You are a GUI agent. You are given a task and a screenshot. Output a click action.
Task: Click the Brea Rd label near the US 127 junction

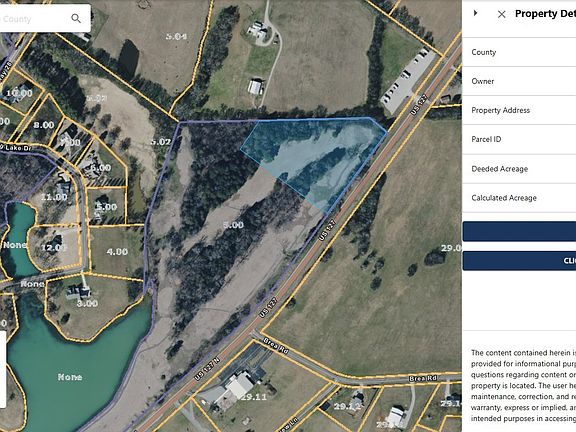276,345
